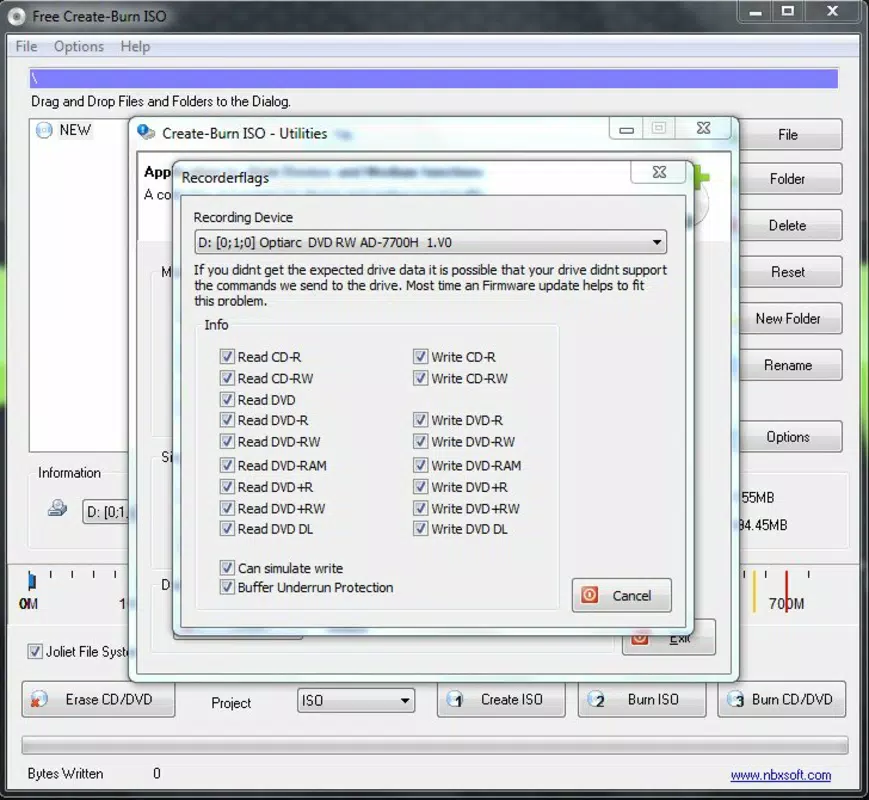Viewport: 869px width, 800px height.
Task: Toggle Can simulate write checkbox
Action: (227, 568)
